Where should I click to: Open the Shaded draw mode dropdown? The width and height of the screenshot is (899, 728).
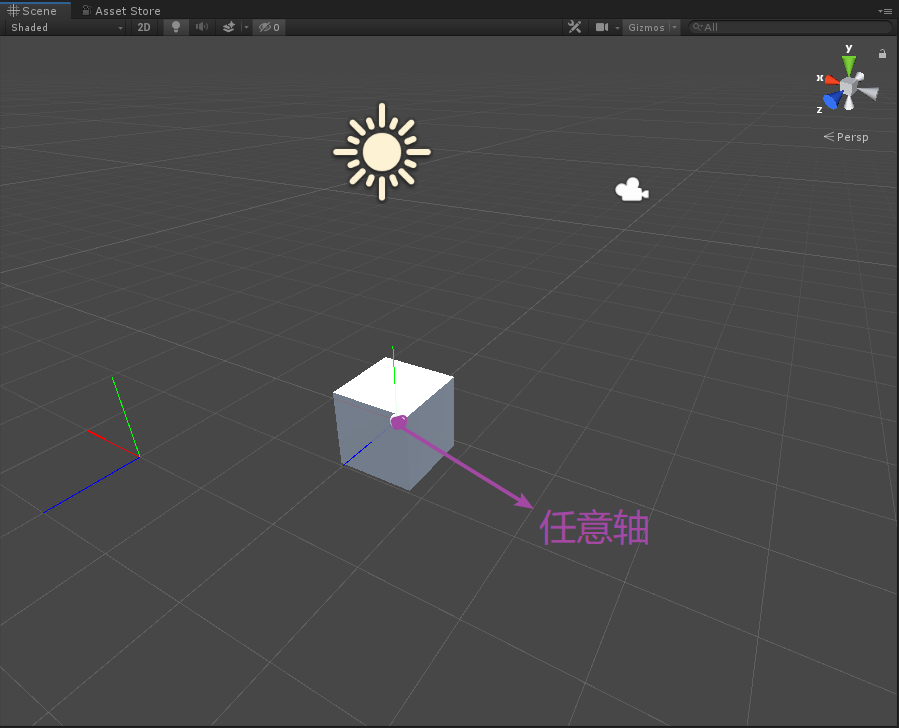[67, 28]
